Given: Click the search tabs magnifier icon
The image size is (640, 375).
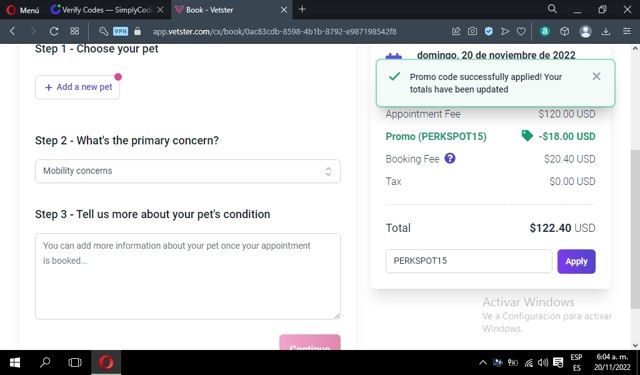Looking at the screenshot, I should point(552,9).
